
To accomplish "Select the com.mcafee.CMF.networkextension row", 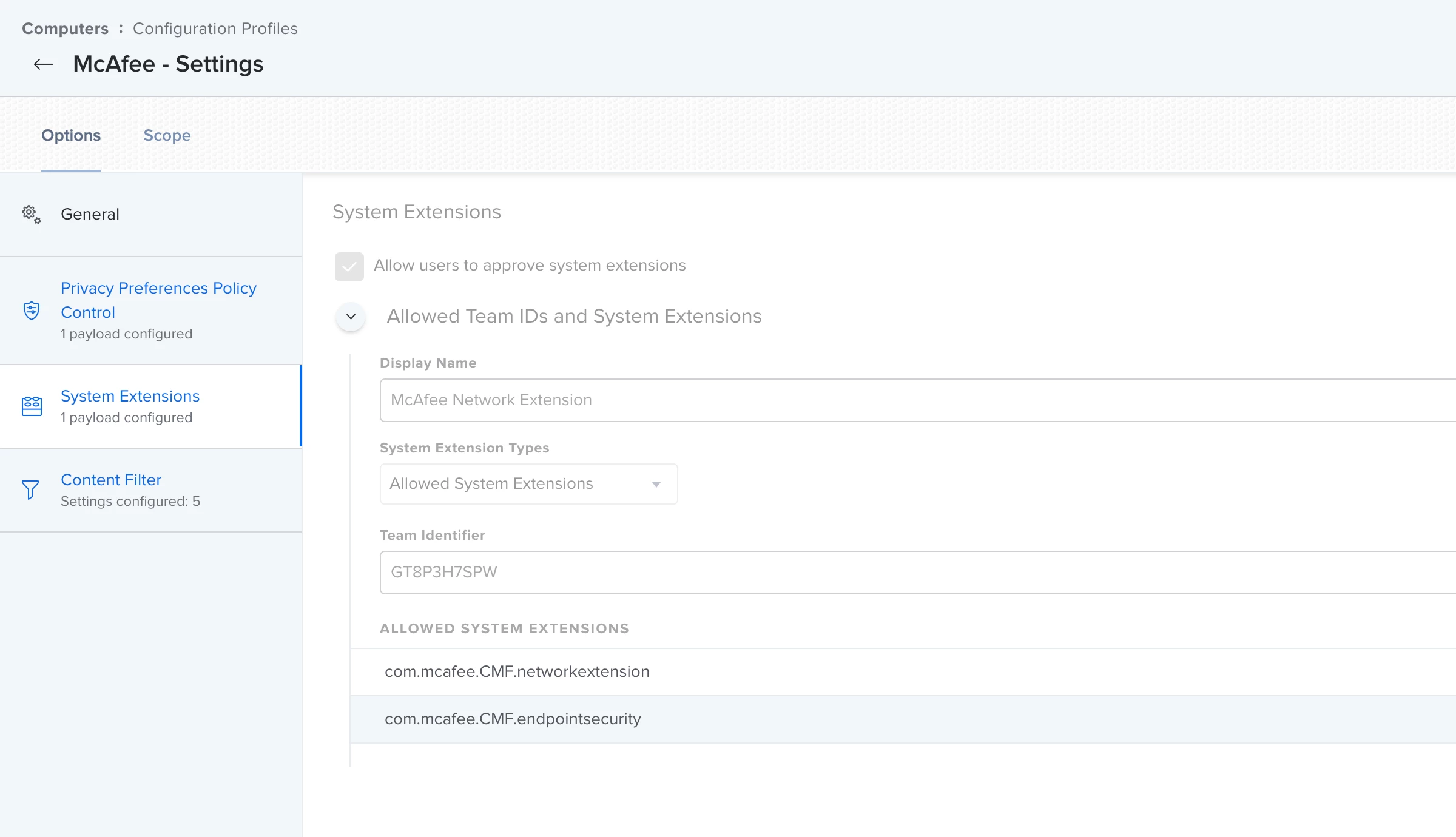I will 903,672.
